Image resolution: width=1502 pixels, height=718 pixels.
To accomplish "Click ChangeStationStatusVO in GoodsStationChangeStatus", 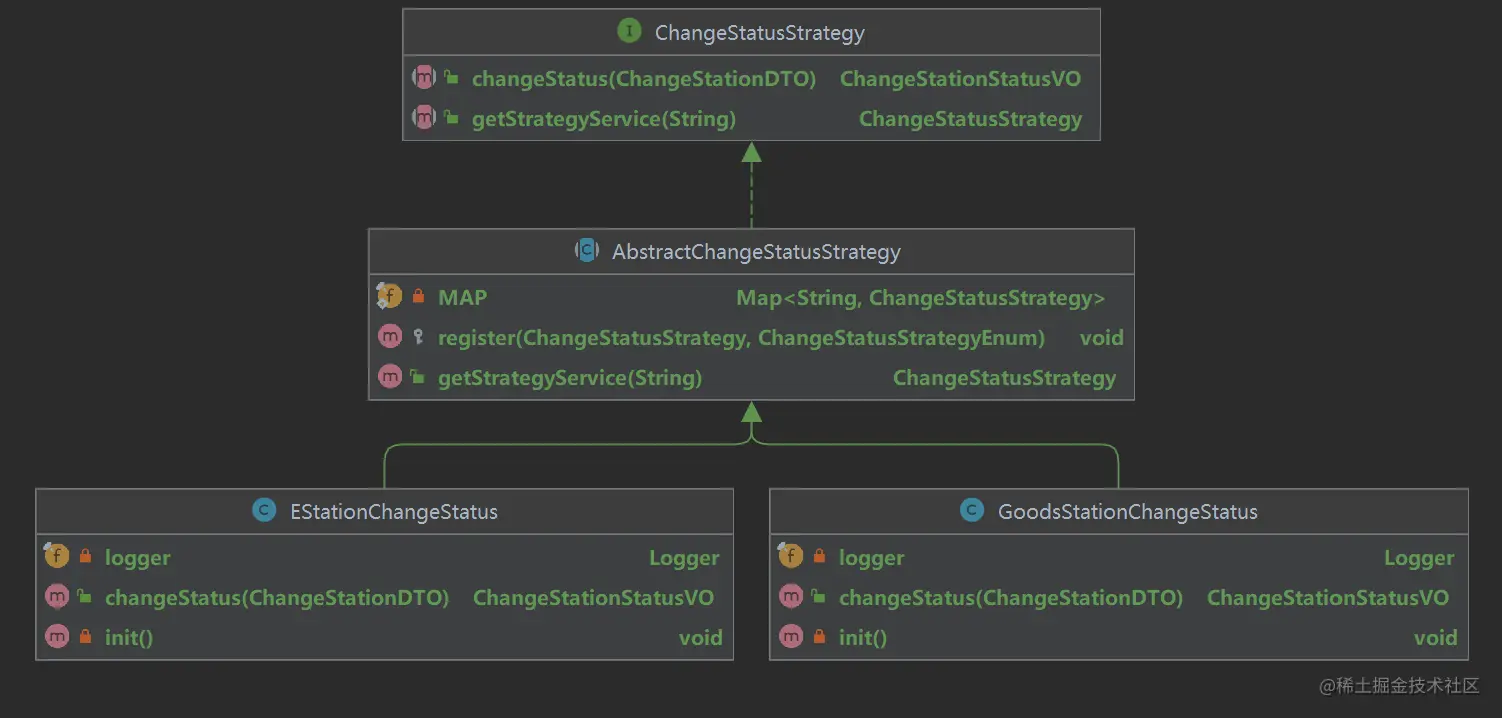I will coord(1328,598).
